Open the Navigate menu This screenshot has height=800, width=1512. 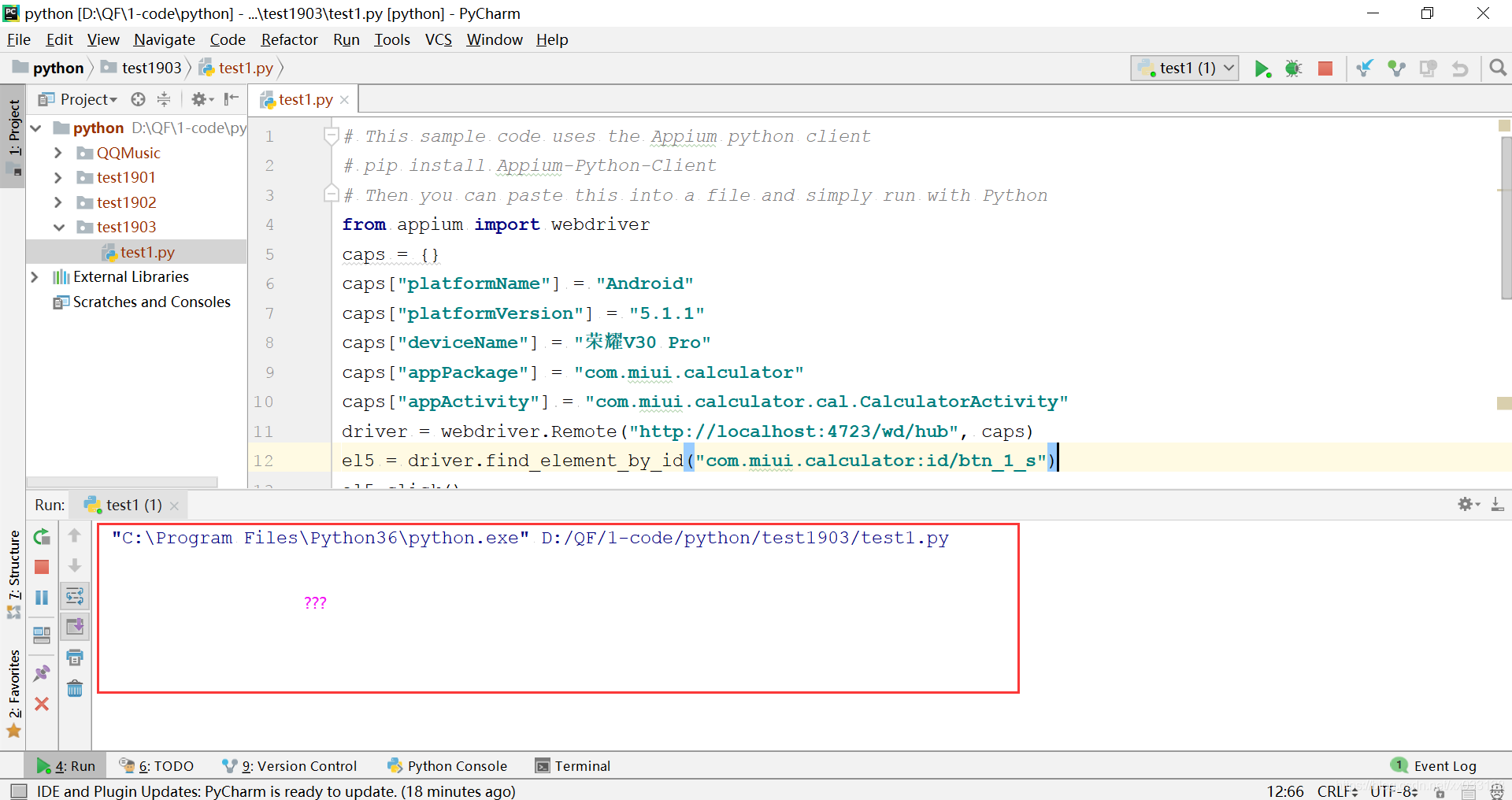pyautogui.click(x=165, y=39)
